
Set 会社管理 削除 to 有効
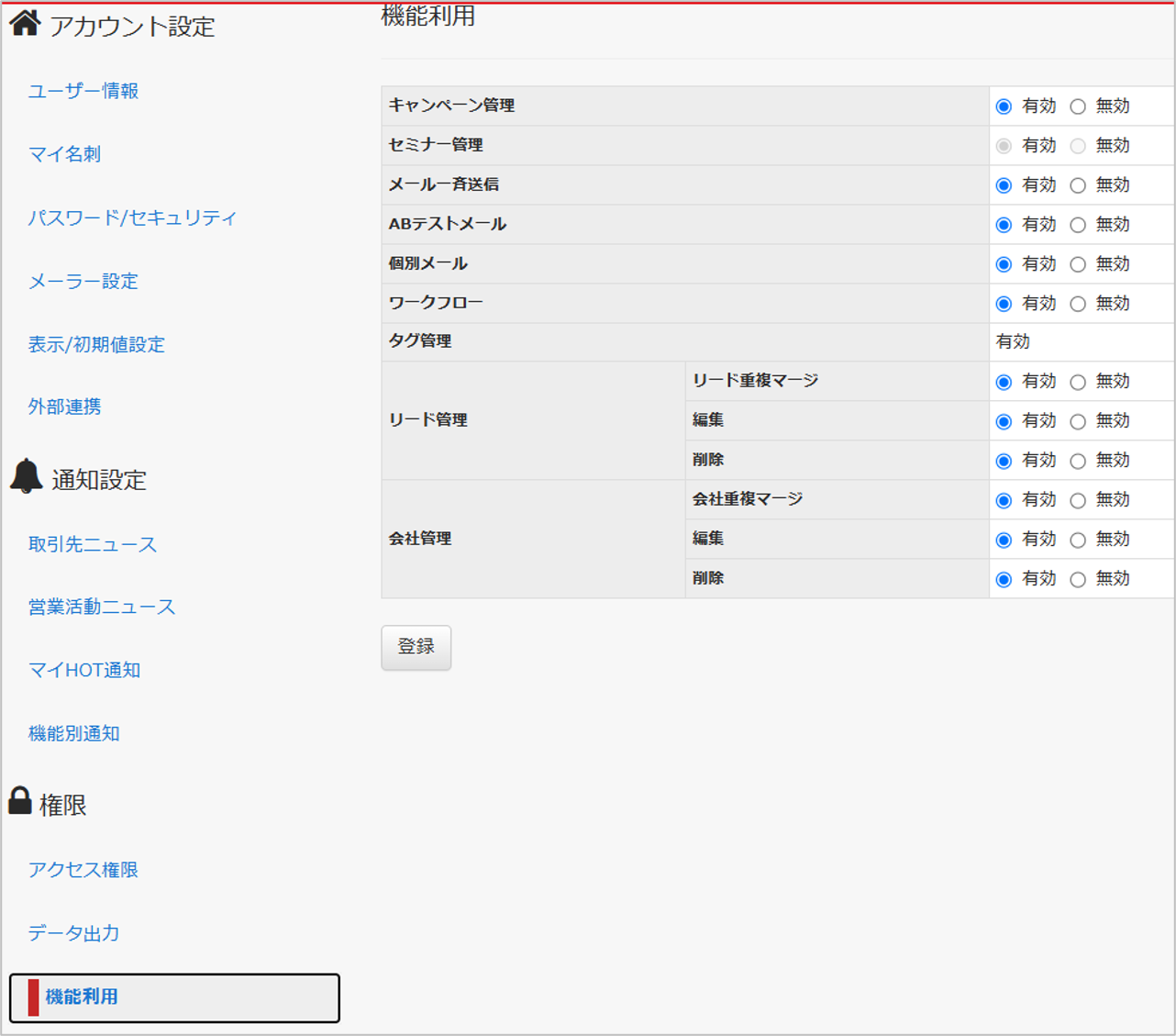coord(1004,579)
